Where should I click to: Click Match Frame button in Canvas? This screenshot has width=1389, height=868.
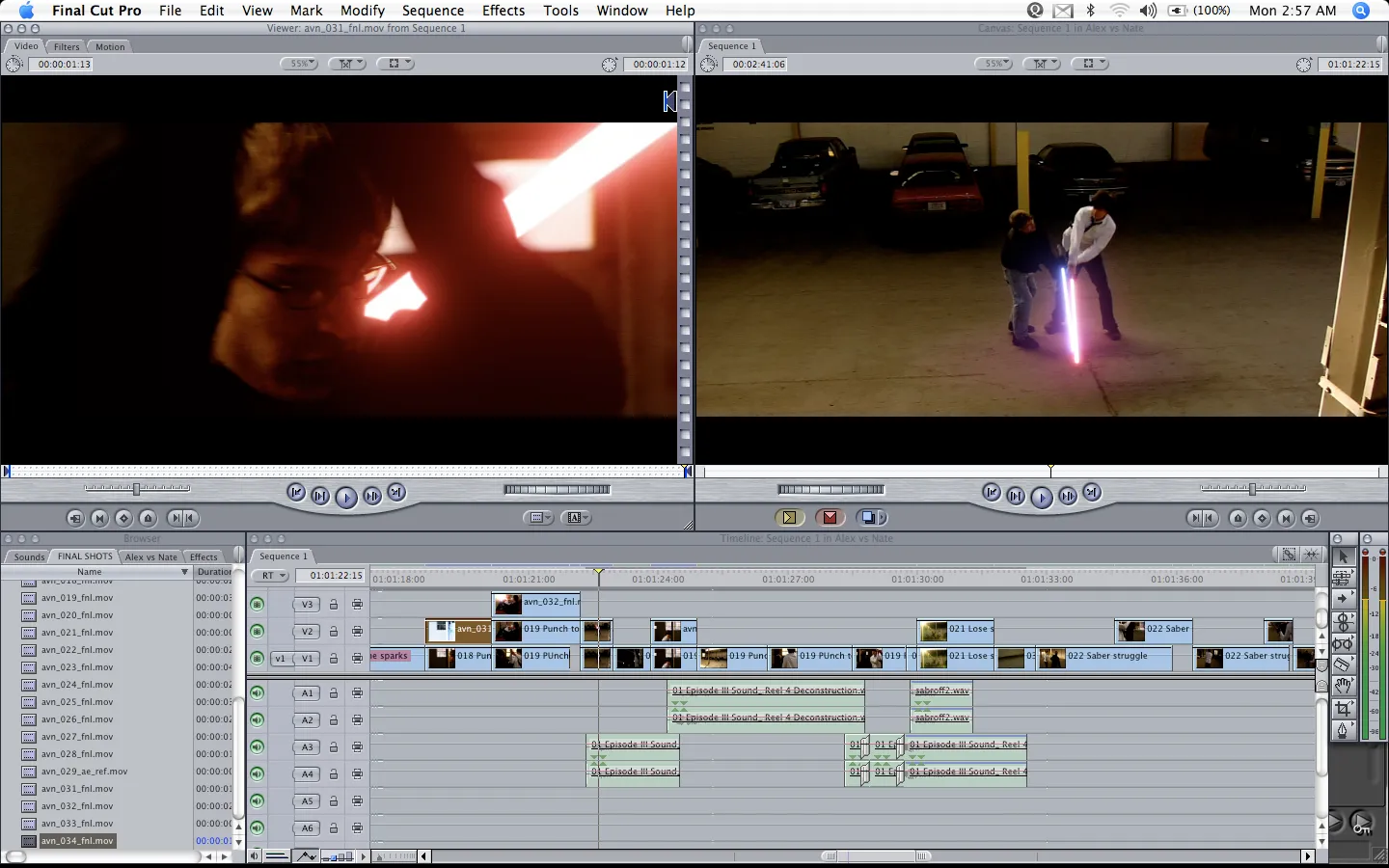click(x=1310, y=518)
